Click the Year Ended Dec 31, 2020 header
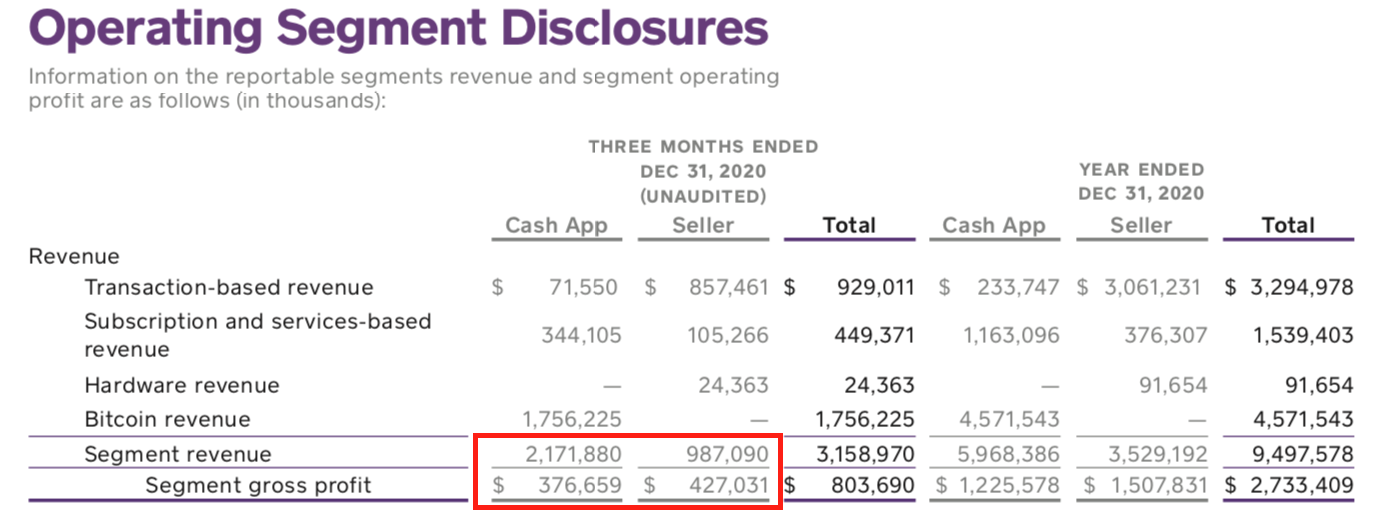The width and height of the screenshot is (1390, 518). coord(1140,182)
